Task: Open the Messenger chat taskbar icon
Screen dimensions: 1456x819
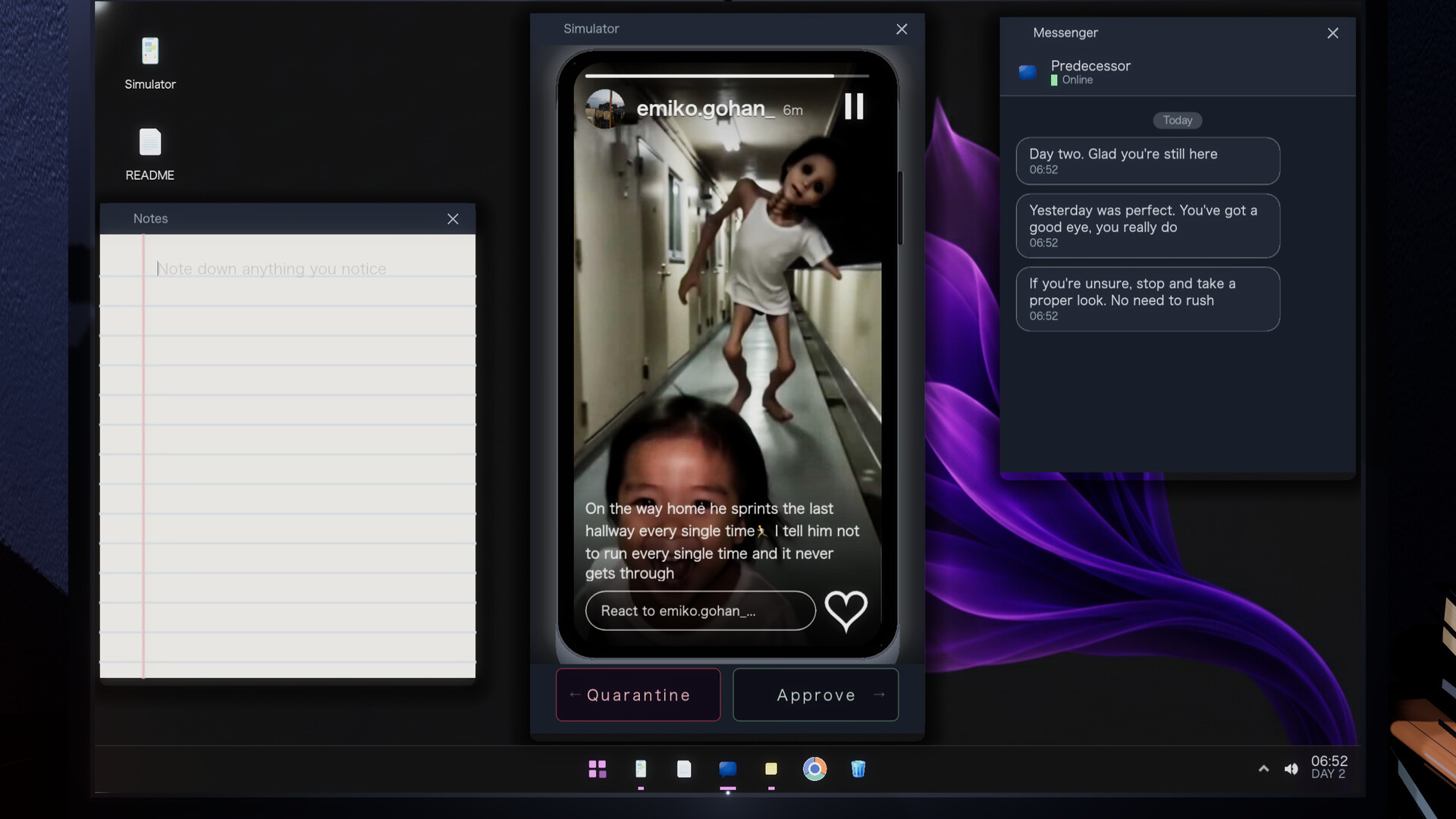Action: coord(728,769)
